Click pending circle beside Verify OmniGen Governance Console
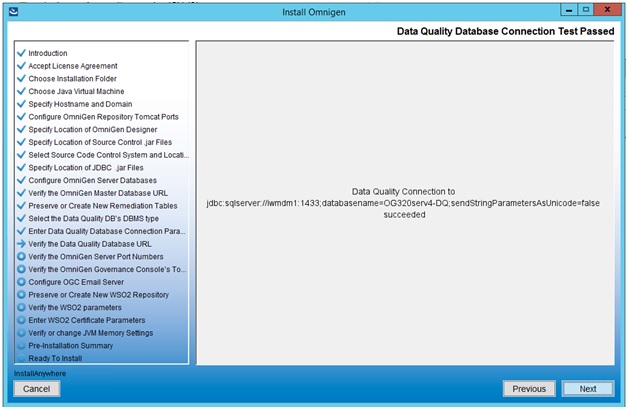The height and width of the screenshot is (409, 628). [22, 269]
